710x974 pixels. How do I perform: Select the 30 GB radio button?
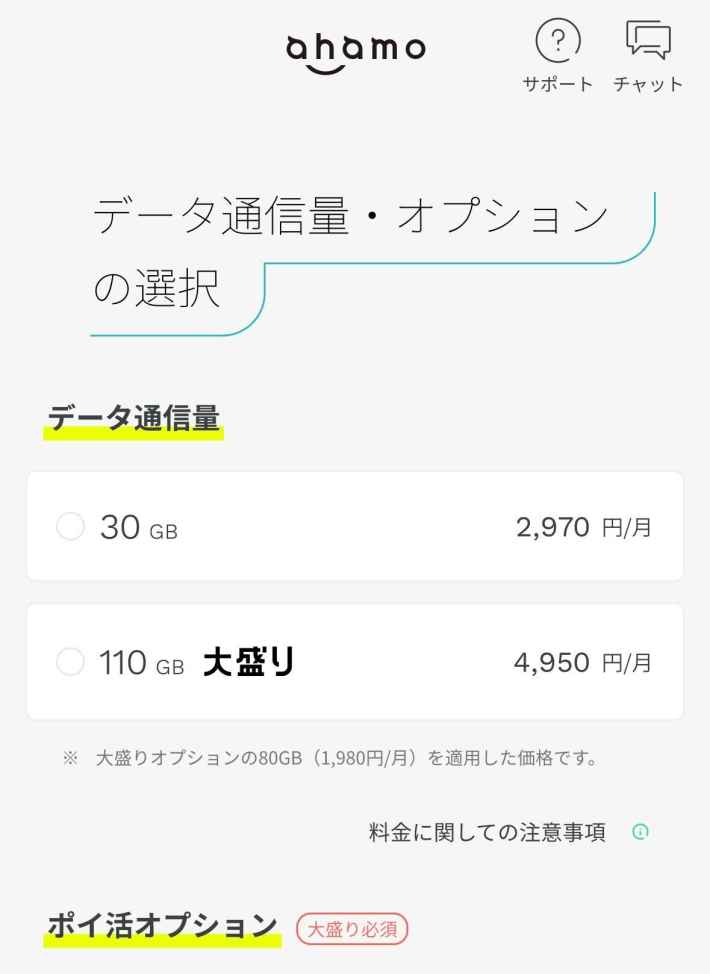point(71,526)
